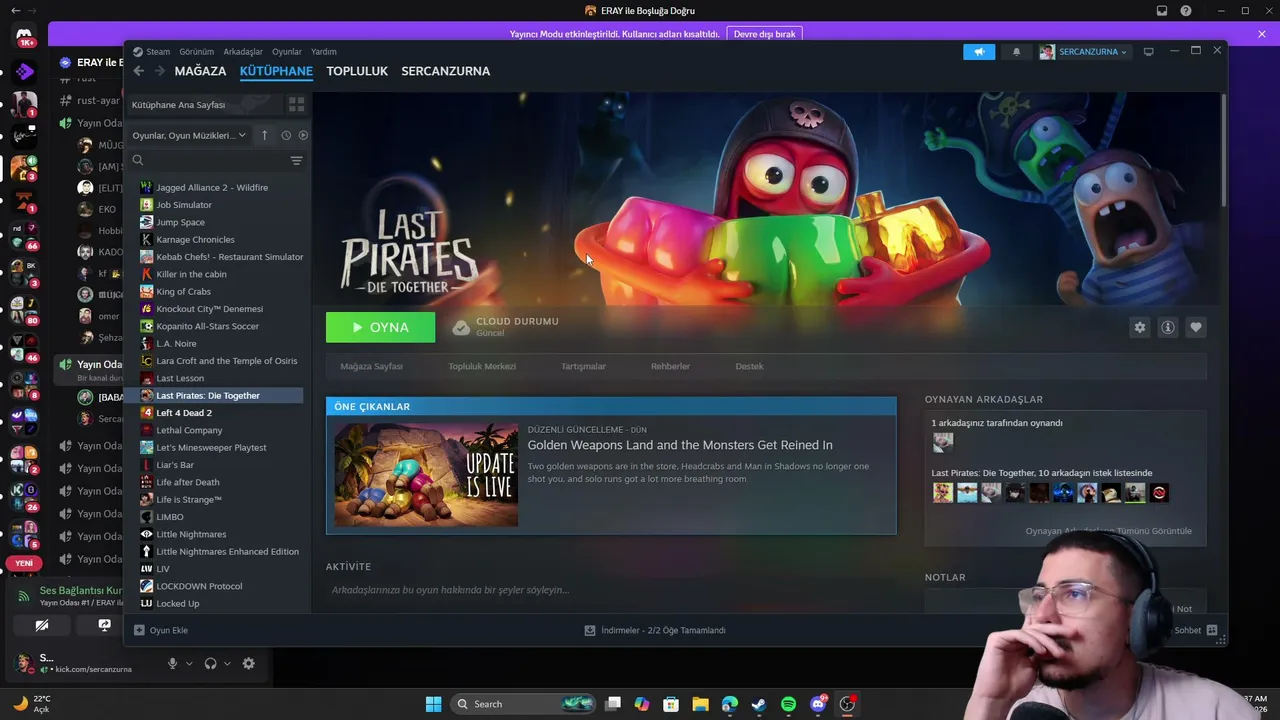Start the game with OYNA button
The height and width of the screenshot is (720, 1280).
(x=380, y=327)
